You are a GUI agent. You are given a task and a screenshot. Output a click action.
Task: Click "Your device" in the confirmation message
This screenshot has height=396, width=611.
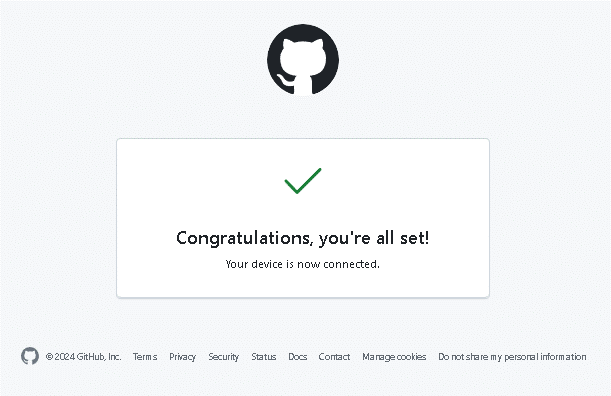coord(254,264)
